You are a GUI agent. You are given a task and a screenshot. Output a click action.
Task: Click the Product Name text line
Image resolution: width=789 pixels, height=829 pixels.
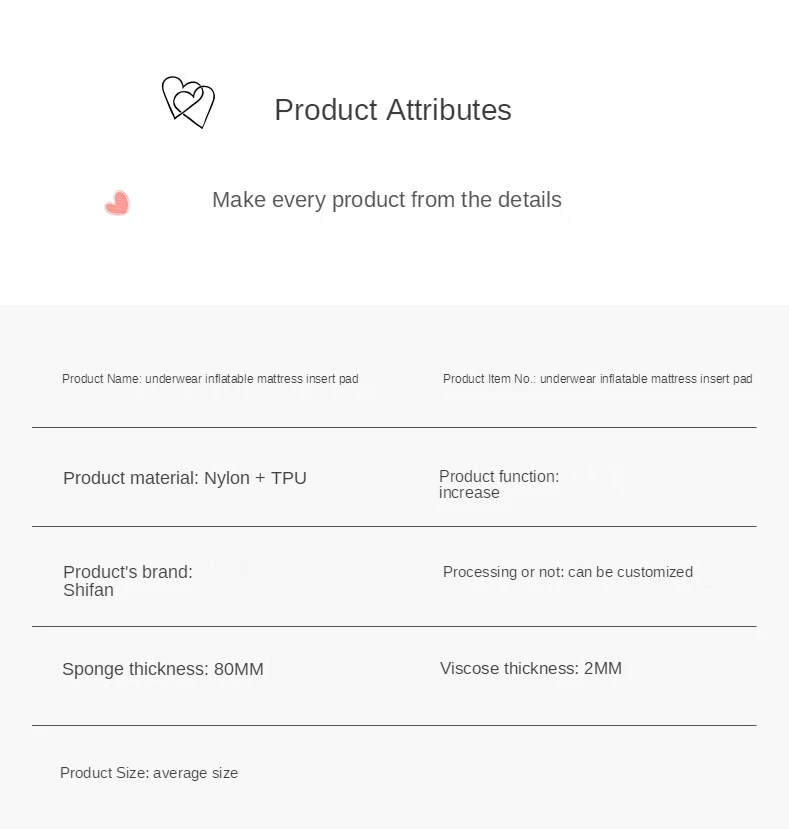pyautogui.click(x=210, y=379)
